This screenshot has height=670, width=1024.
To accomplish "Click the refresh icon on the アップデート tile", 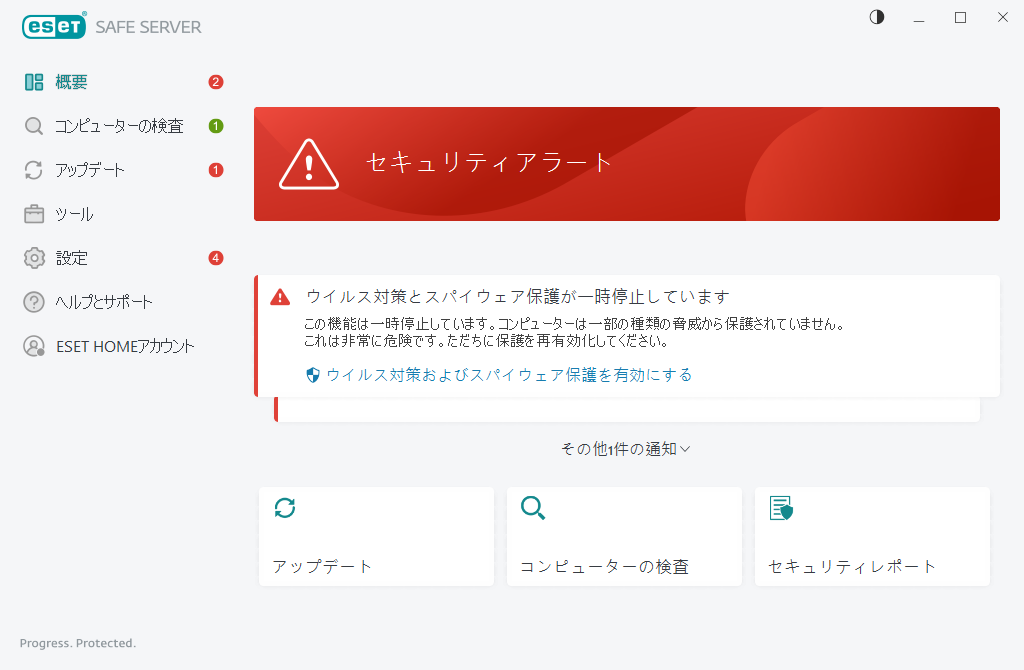I will click(x=285, y=508).
